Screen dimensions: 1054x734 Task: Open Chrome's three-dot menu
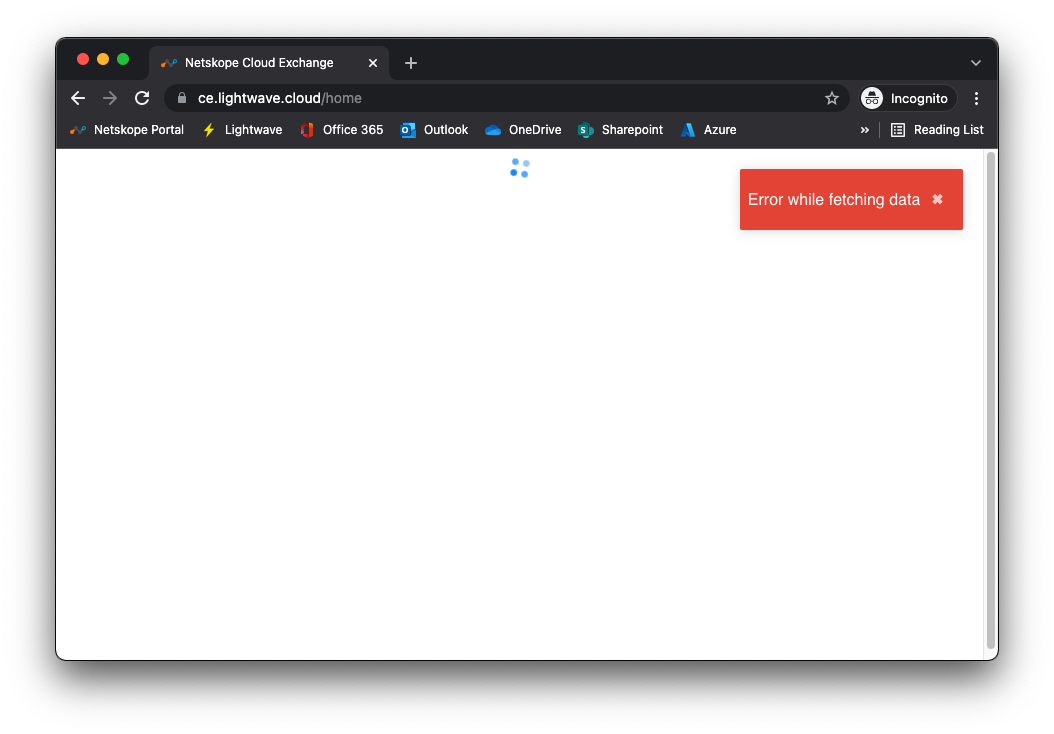[976, 98]
